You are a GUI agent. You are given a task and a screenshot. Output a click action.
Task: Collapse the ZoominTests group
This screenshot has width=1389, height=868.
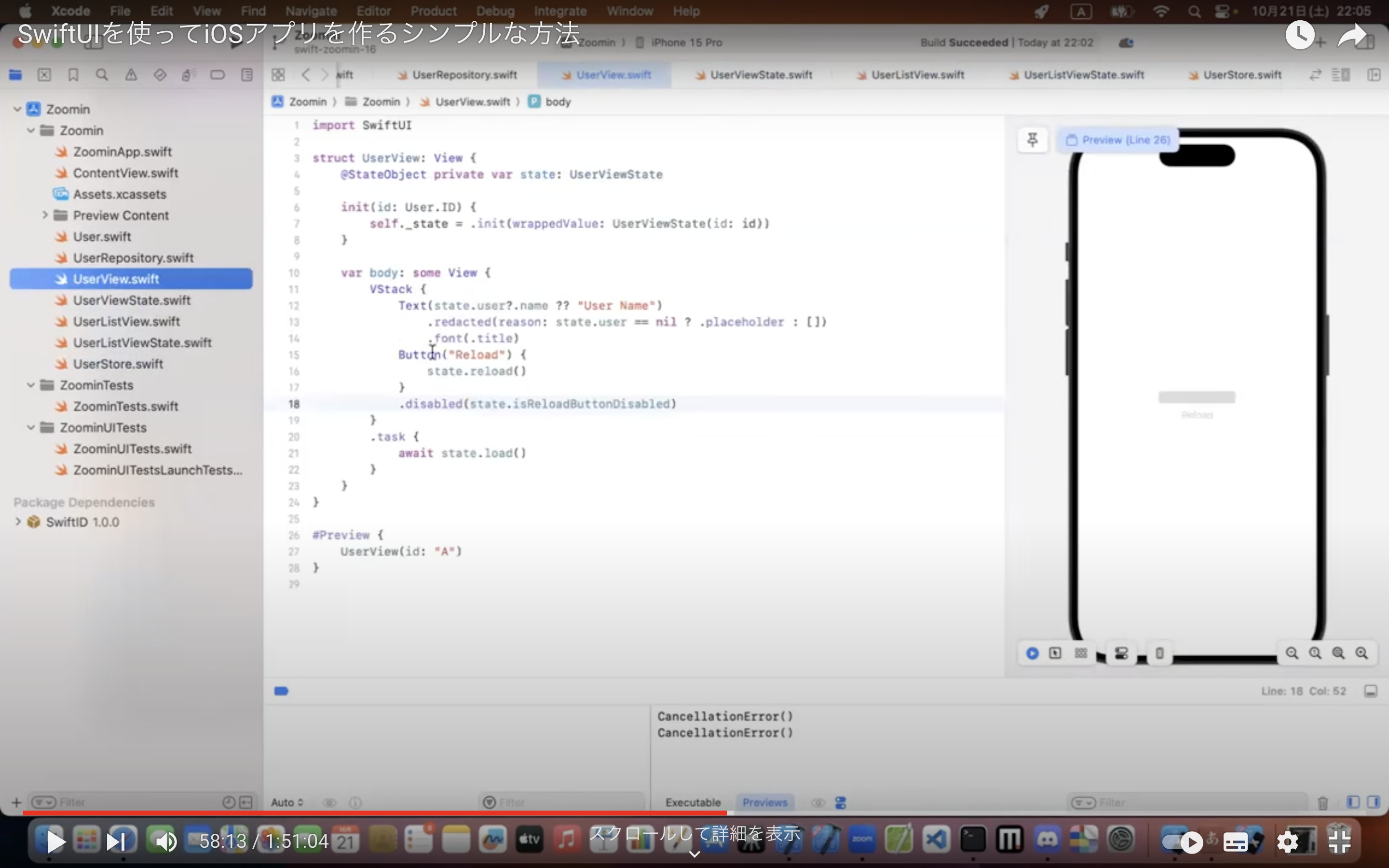point(31,385)
